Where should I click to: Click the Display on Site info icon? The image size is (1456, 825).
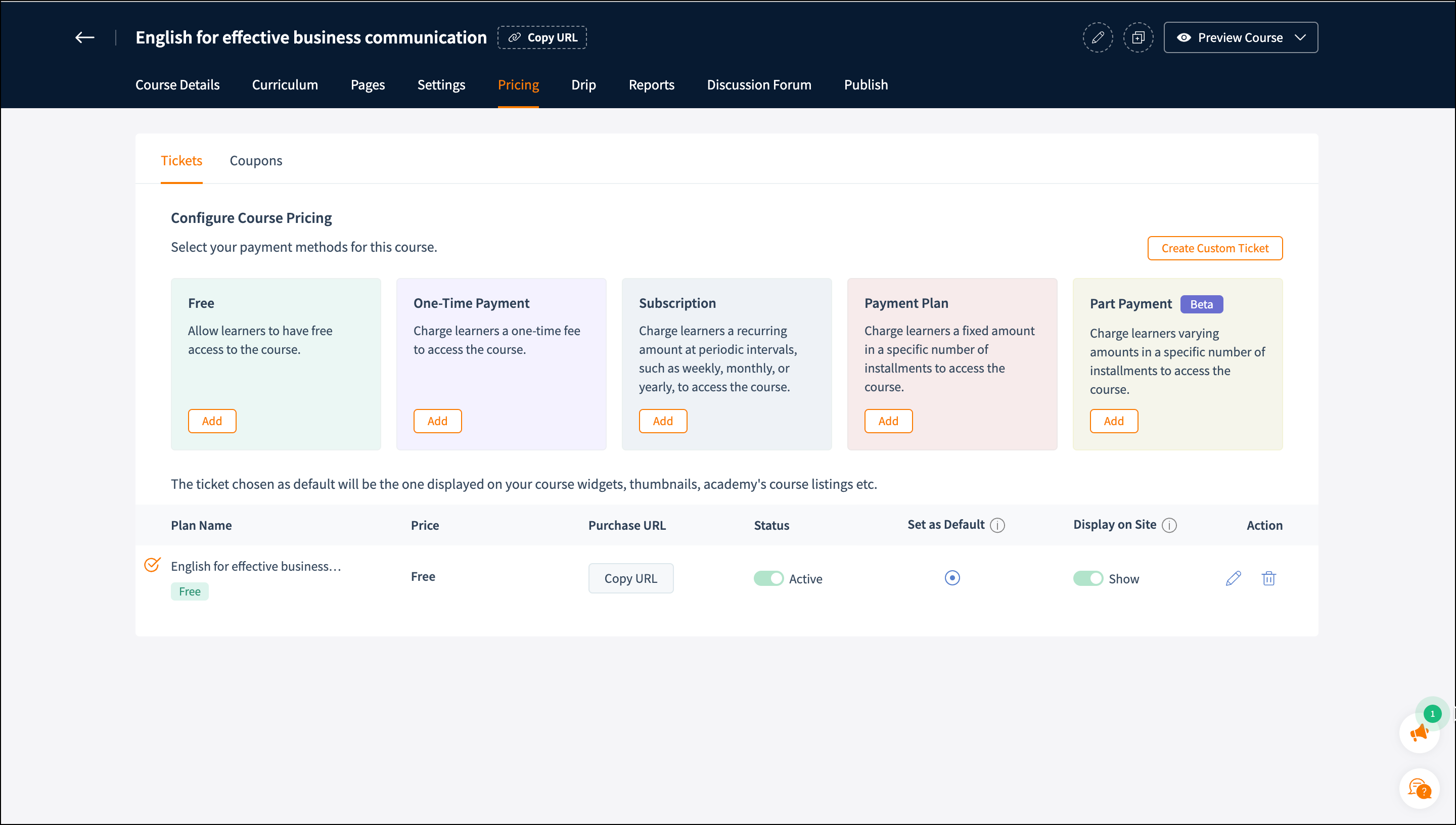click(1169, 525)
